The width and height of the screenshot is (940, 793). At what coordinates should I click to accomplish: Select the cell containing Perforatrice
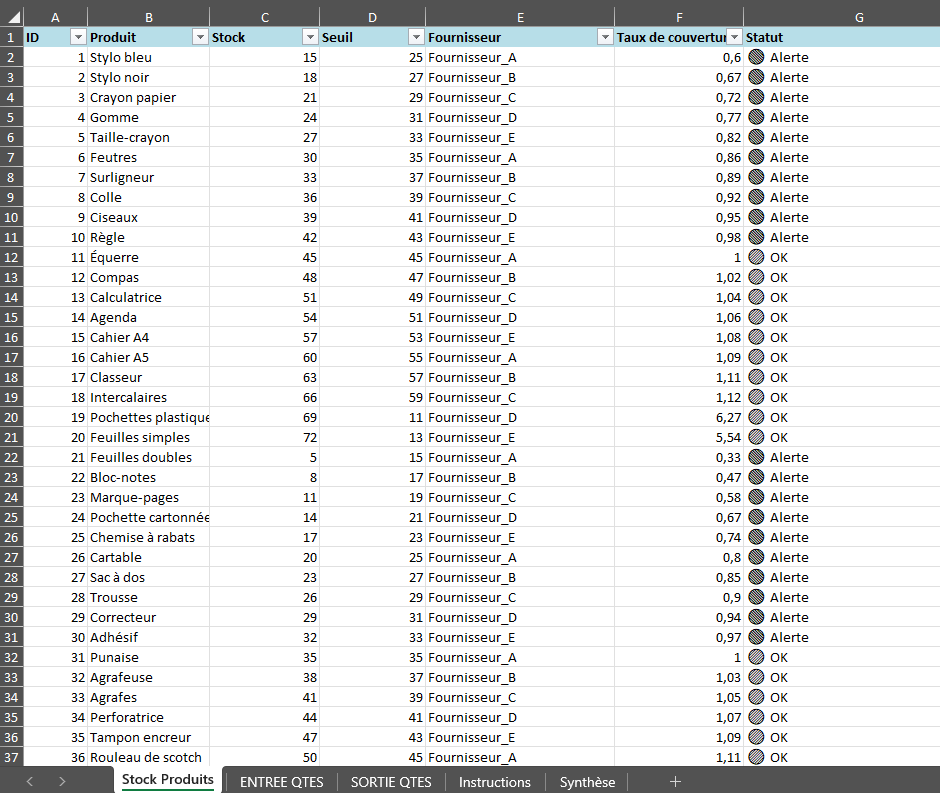[149, 717]
